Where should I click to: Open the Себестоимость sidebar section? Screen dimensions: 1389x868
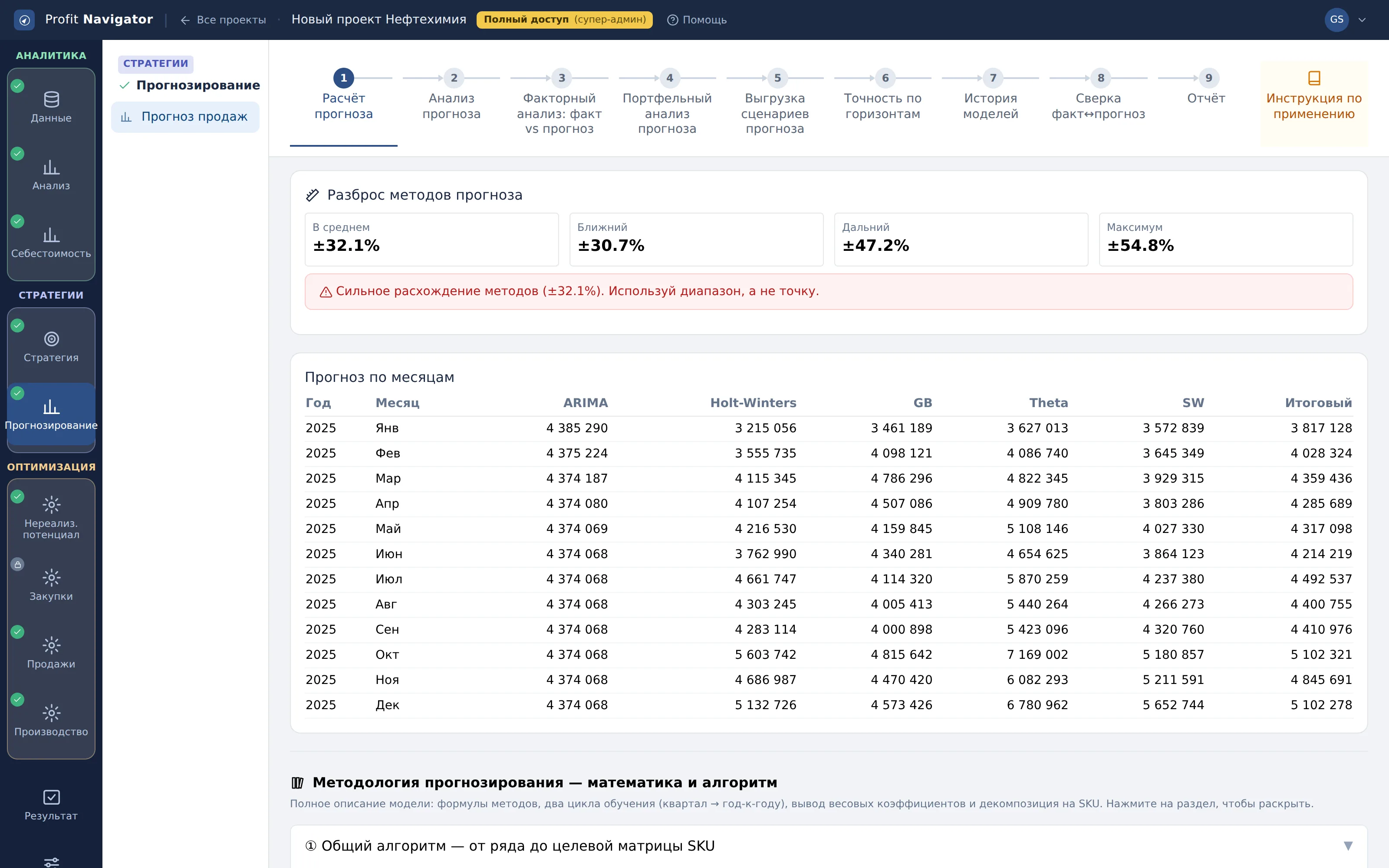pyautogui.click(x=51, y=242)
